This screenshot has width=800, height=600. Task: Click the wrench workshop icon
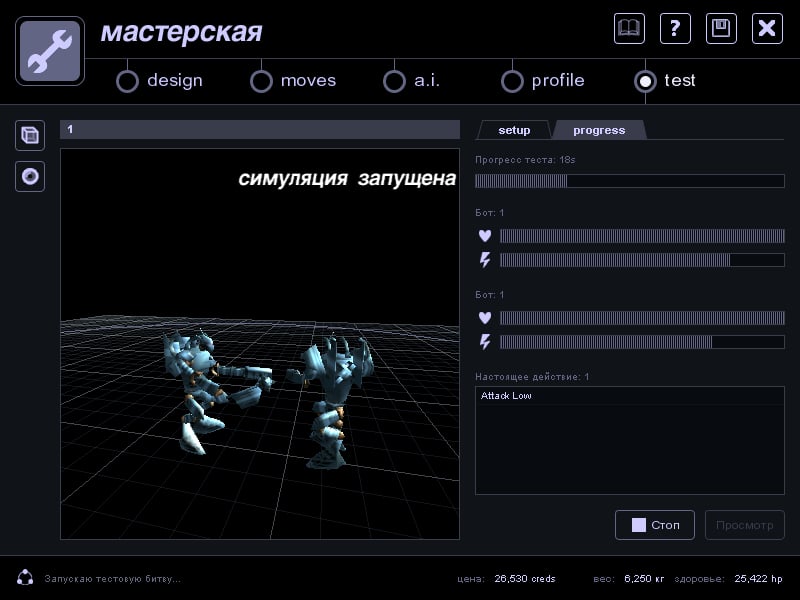click(50, 51)
